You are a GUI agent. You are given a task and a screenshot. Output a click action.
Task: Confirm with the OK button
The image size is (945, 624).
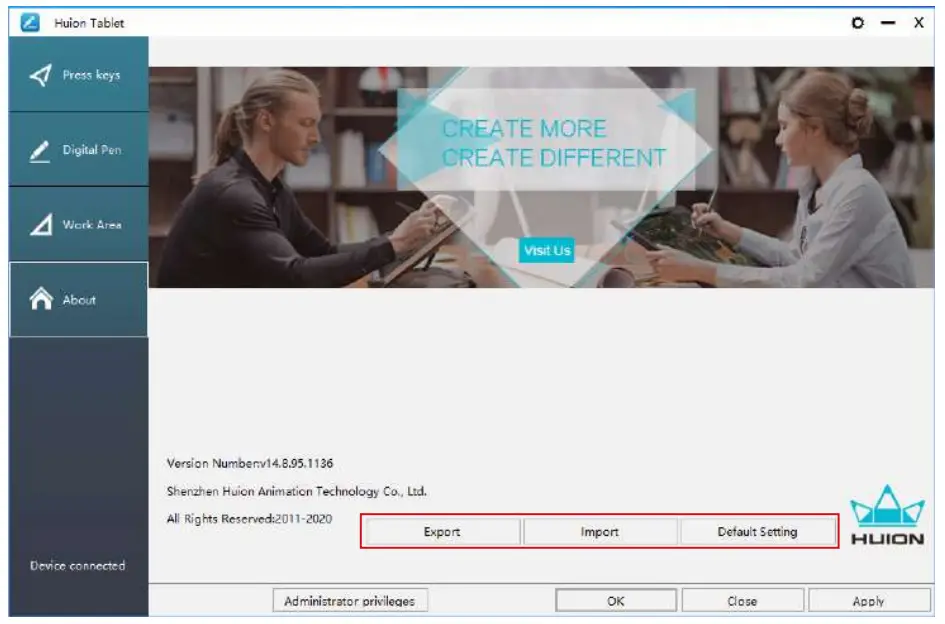click(x=616, y=601)
